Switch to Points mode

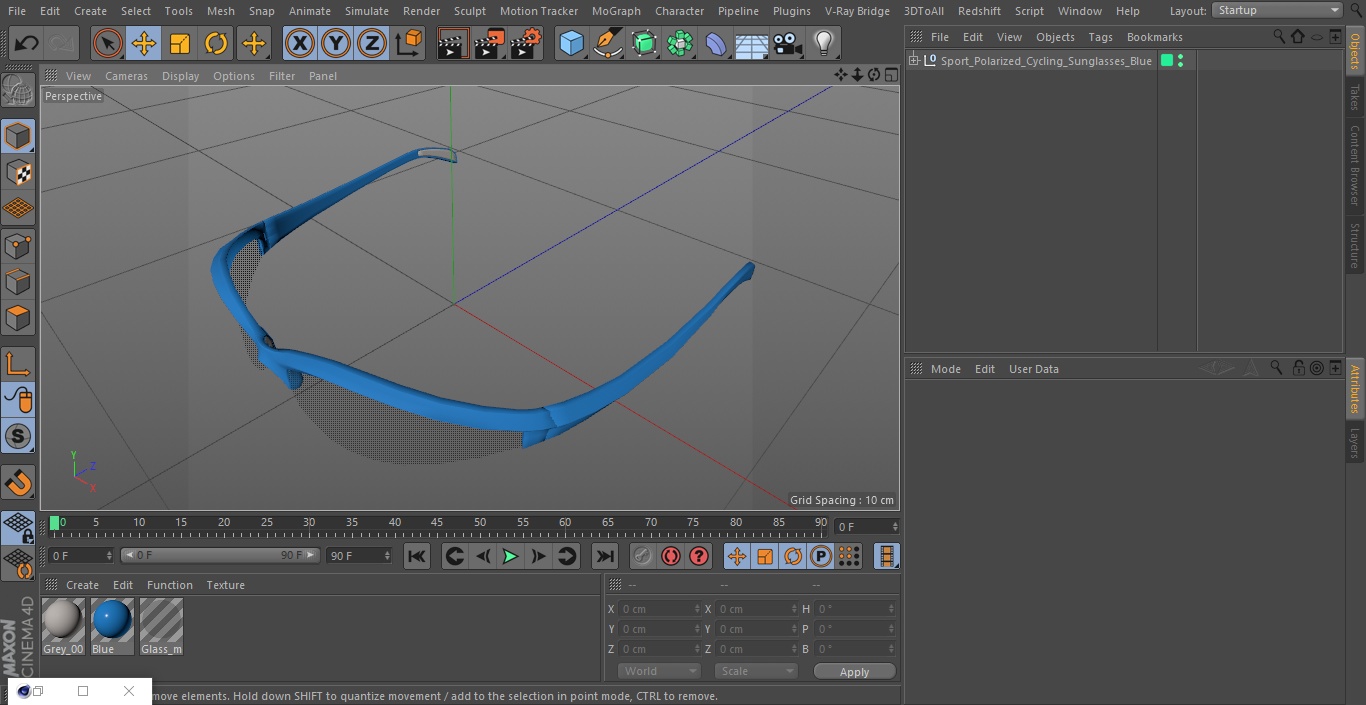pos(18,245)
